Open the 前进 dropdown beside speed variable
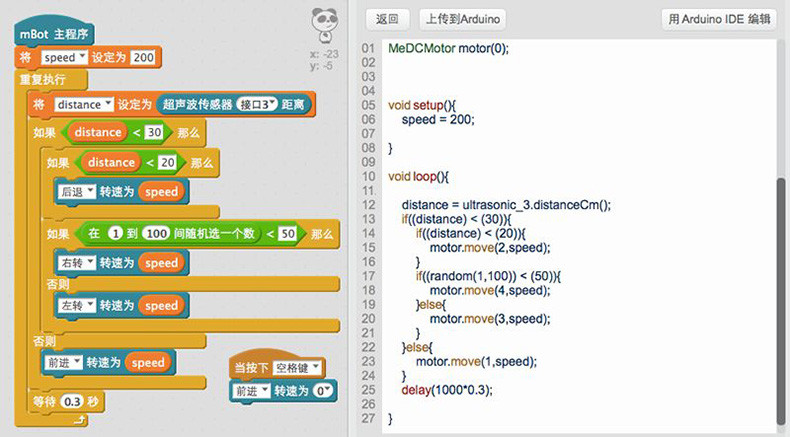The height and width of the screenshot is (437, 790). [63, 362]
